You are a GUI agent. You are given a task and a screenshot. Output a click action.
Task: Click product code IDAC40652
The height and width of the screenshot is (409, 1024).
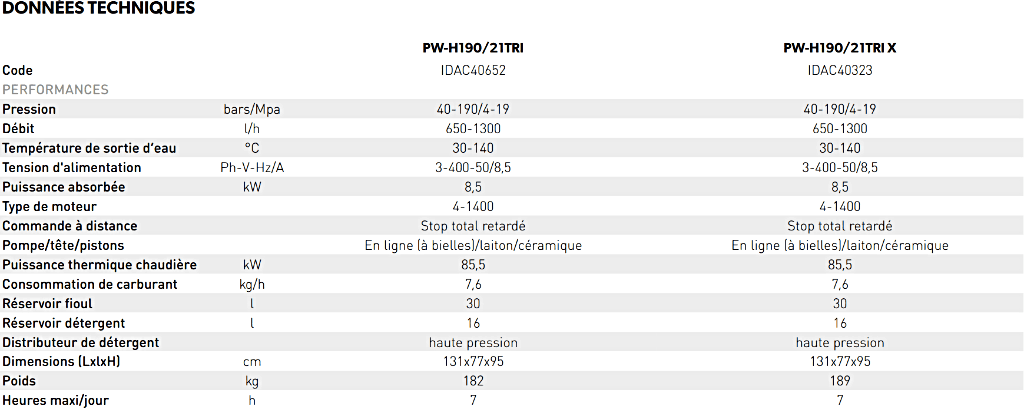coord(473,71)
